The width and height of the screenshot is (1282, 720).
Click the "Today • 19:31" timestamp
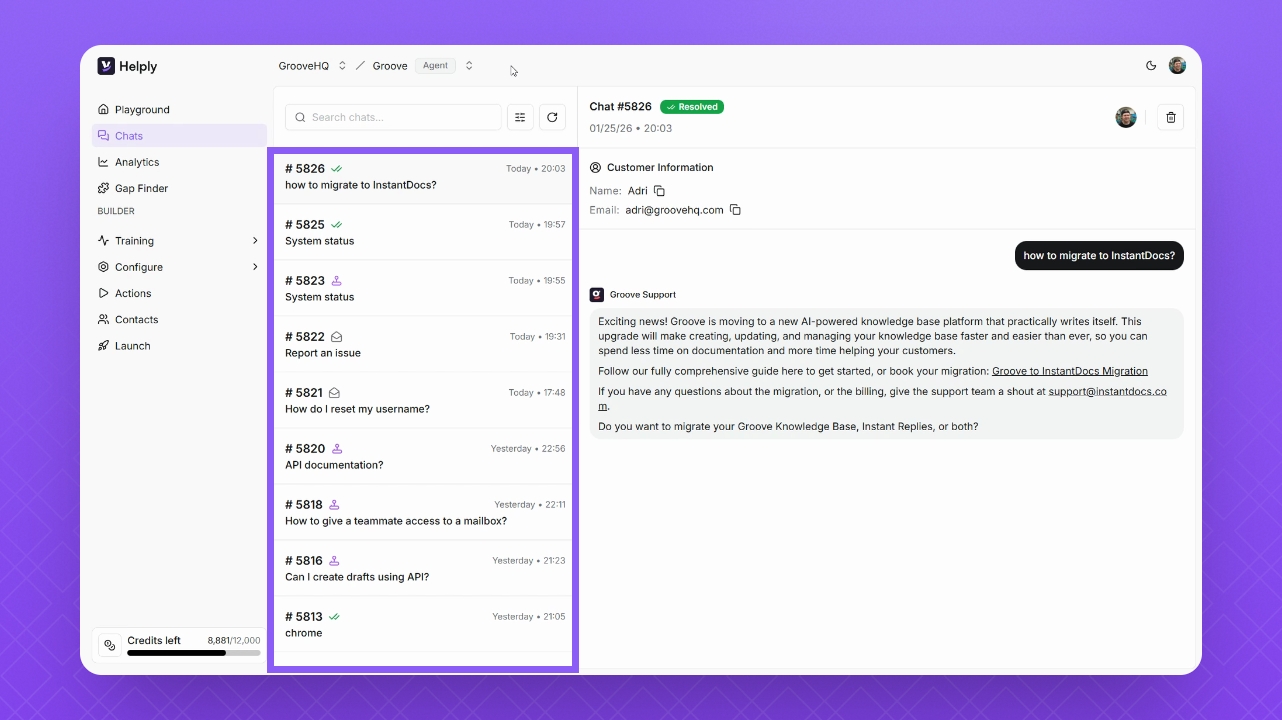[x=538, y=337]
